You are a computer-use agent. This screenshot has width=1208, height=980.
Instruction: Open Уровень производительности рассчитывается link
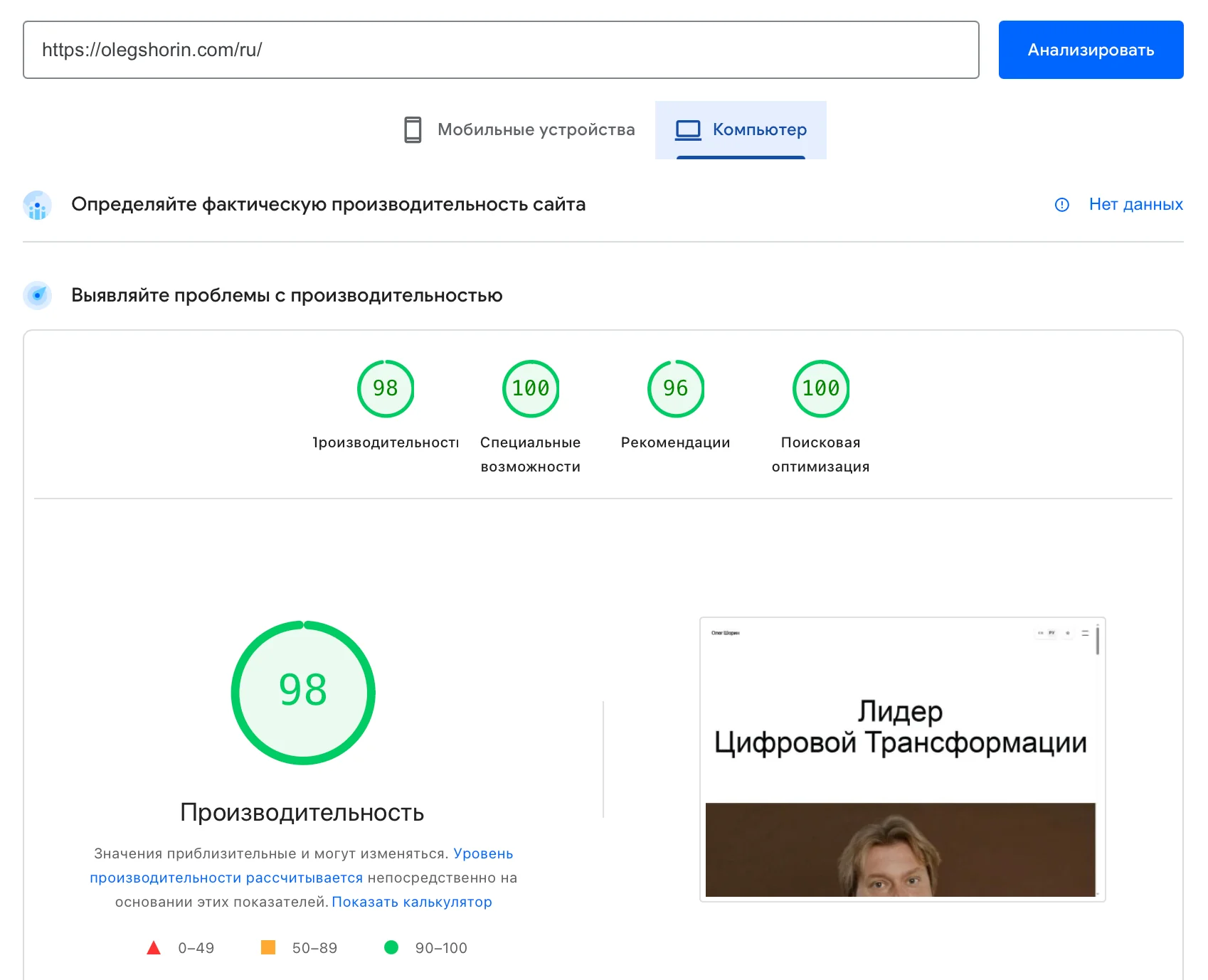pos(302,866)
